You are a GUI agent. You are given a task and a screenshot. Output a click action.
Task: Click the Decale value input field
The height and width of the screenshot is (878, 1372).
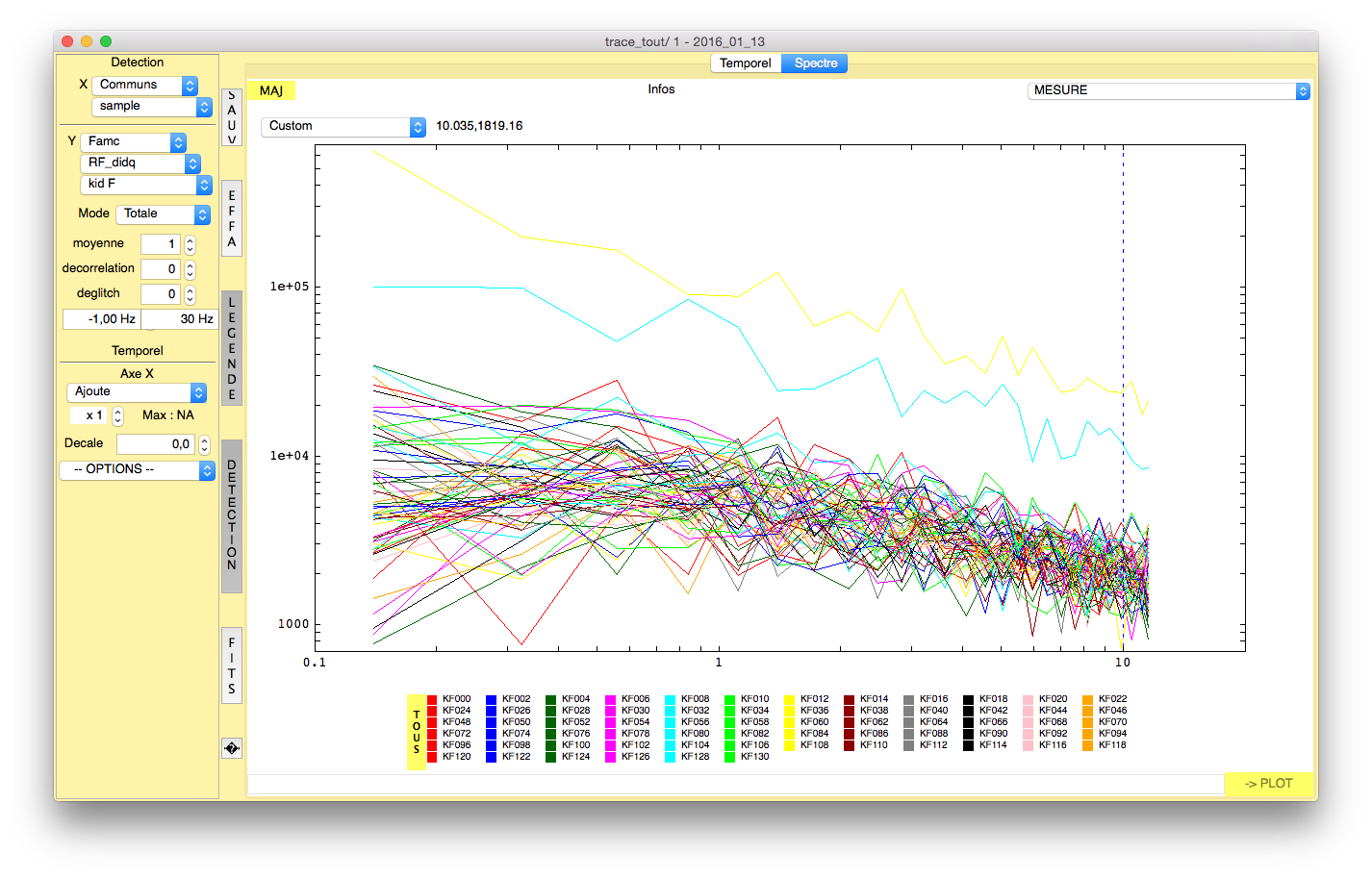pyautogui.click(x=156, y=444)
